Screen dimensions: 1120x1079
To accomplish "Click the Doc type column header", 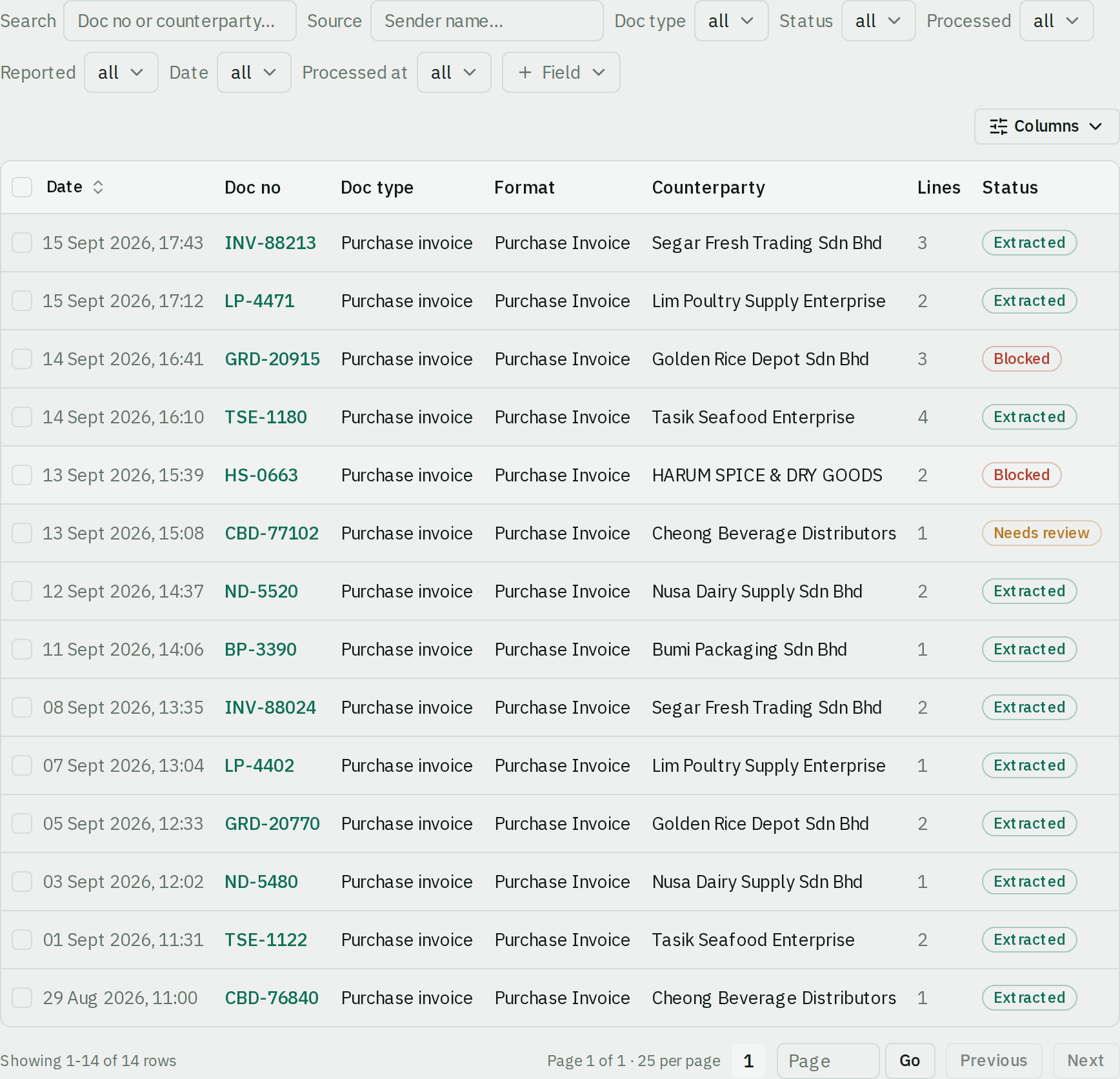I will click(377, 188).
